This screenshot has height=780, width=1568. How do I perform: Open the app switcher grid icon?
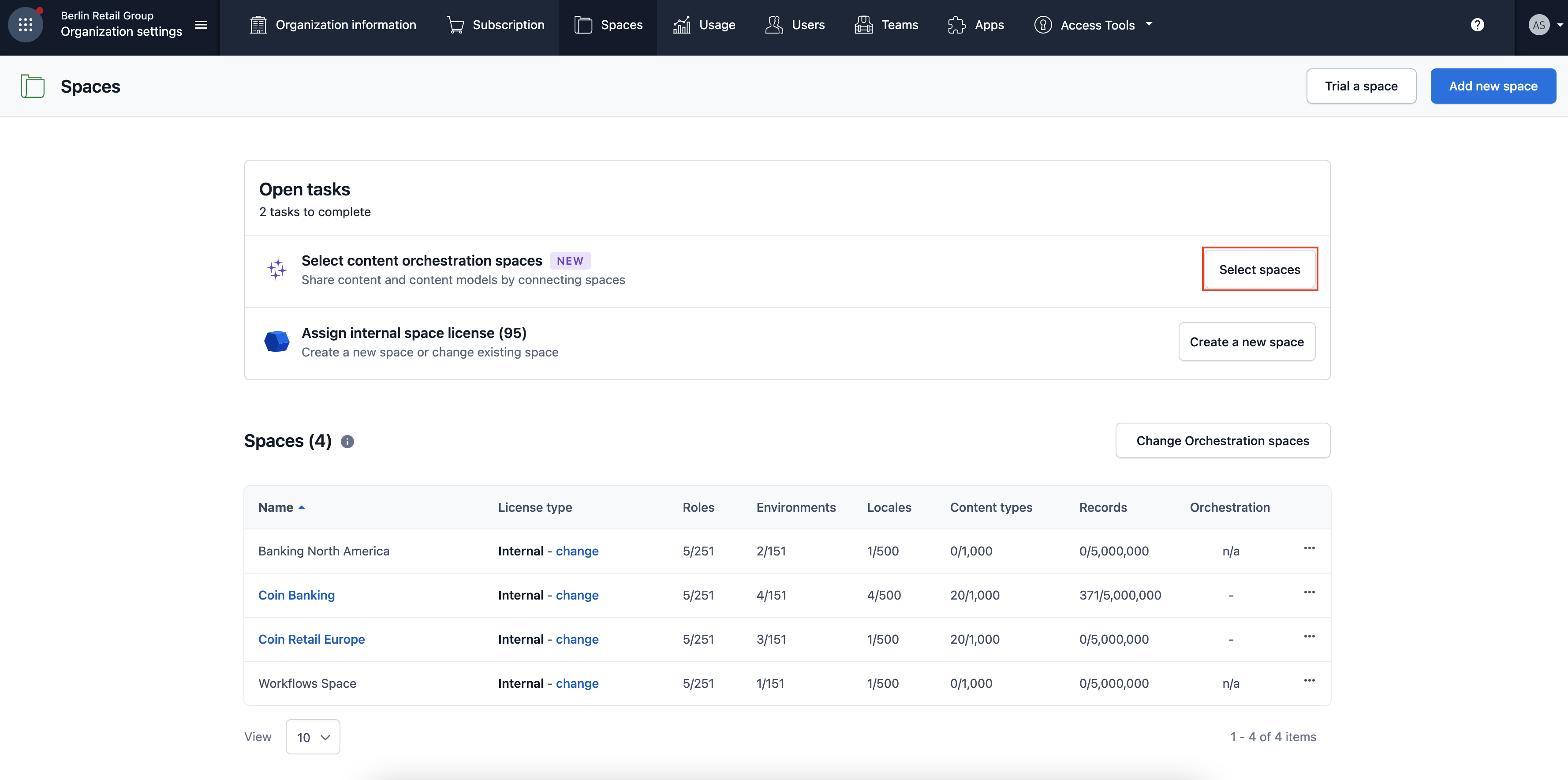pyautogui.click(x=25, y=25)
